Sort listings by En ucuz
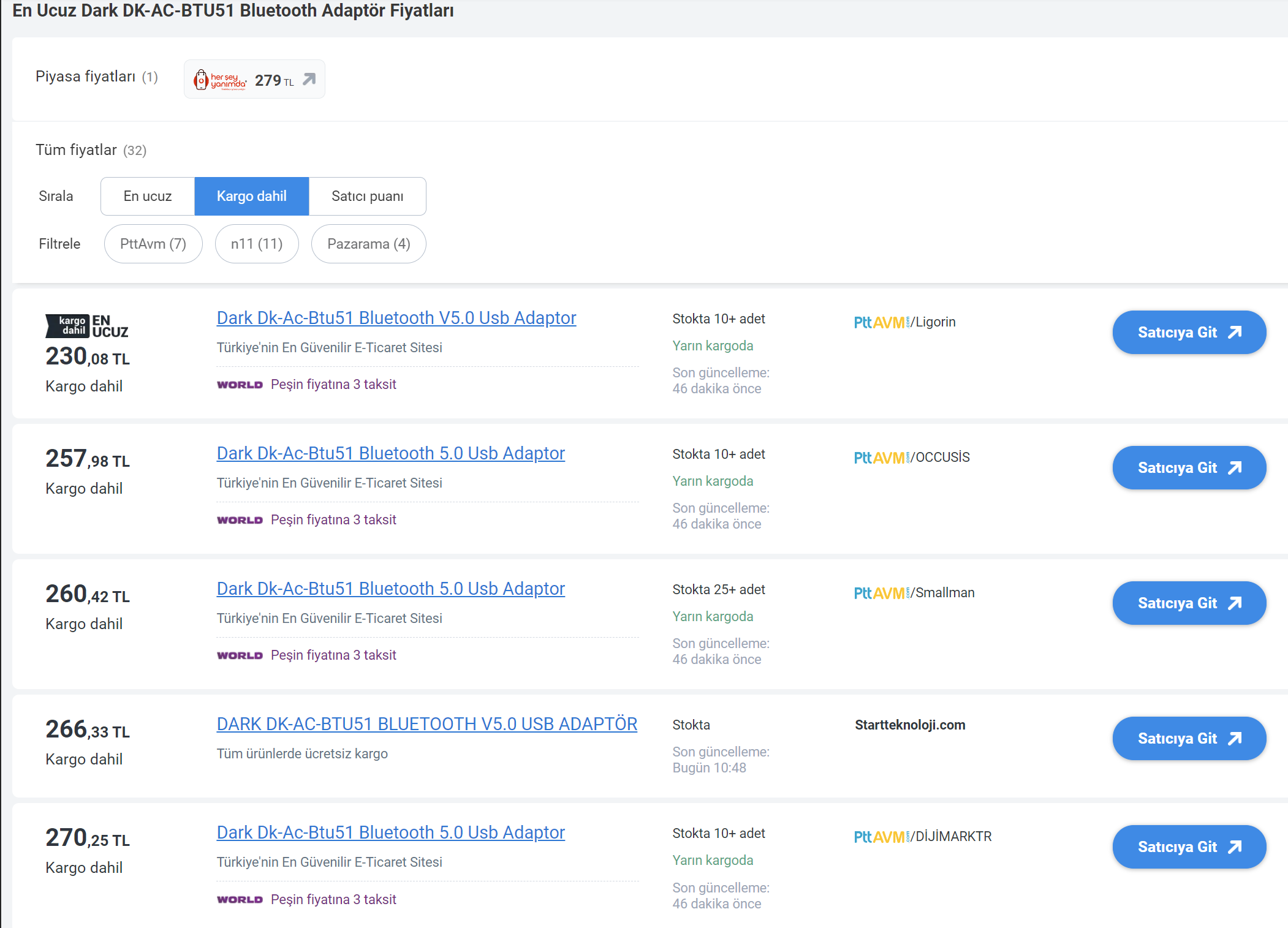The height and width of the screenshot is (928, 1288). tap(148, 196)
